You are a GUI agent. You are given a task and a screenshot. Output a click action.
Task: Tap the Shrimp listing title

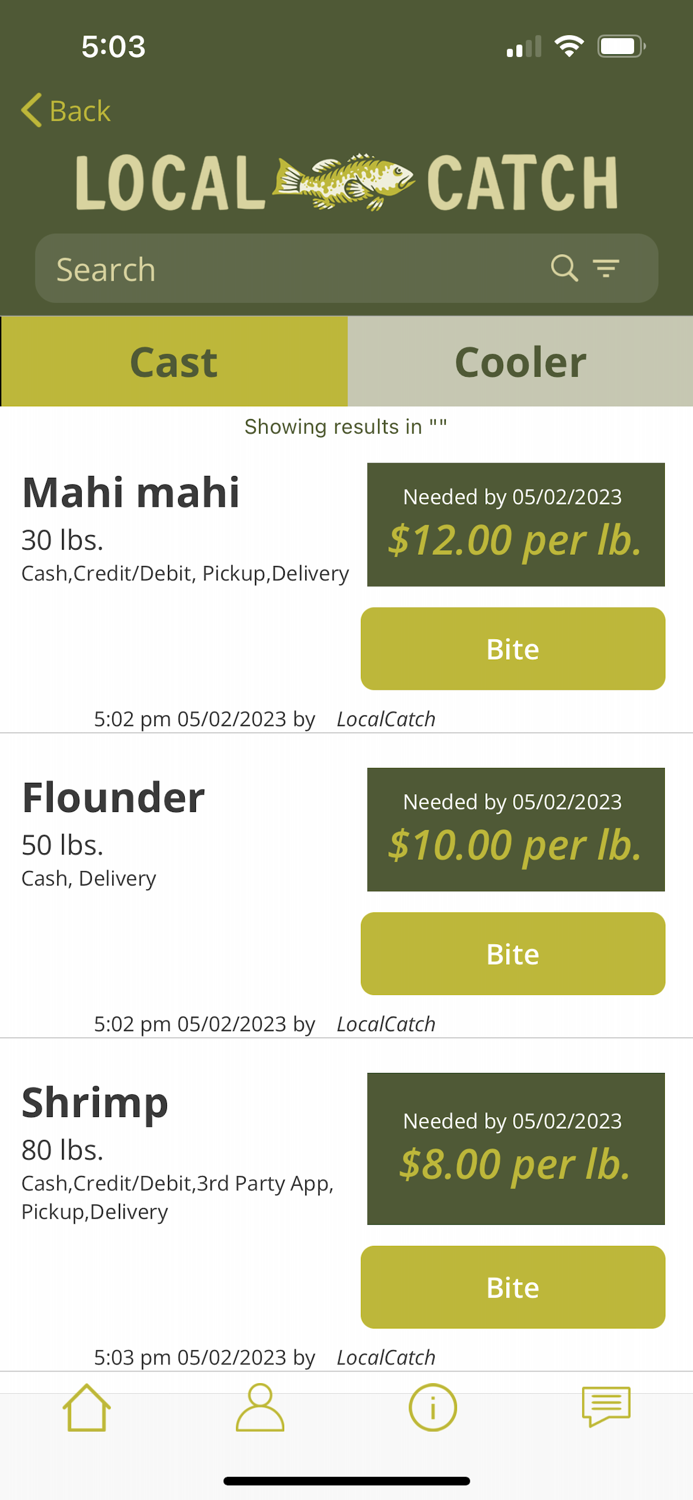pos(95,1102)
